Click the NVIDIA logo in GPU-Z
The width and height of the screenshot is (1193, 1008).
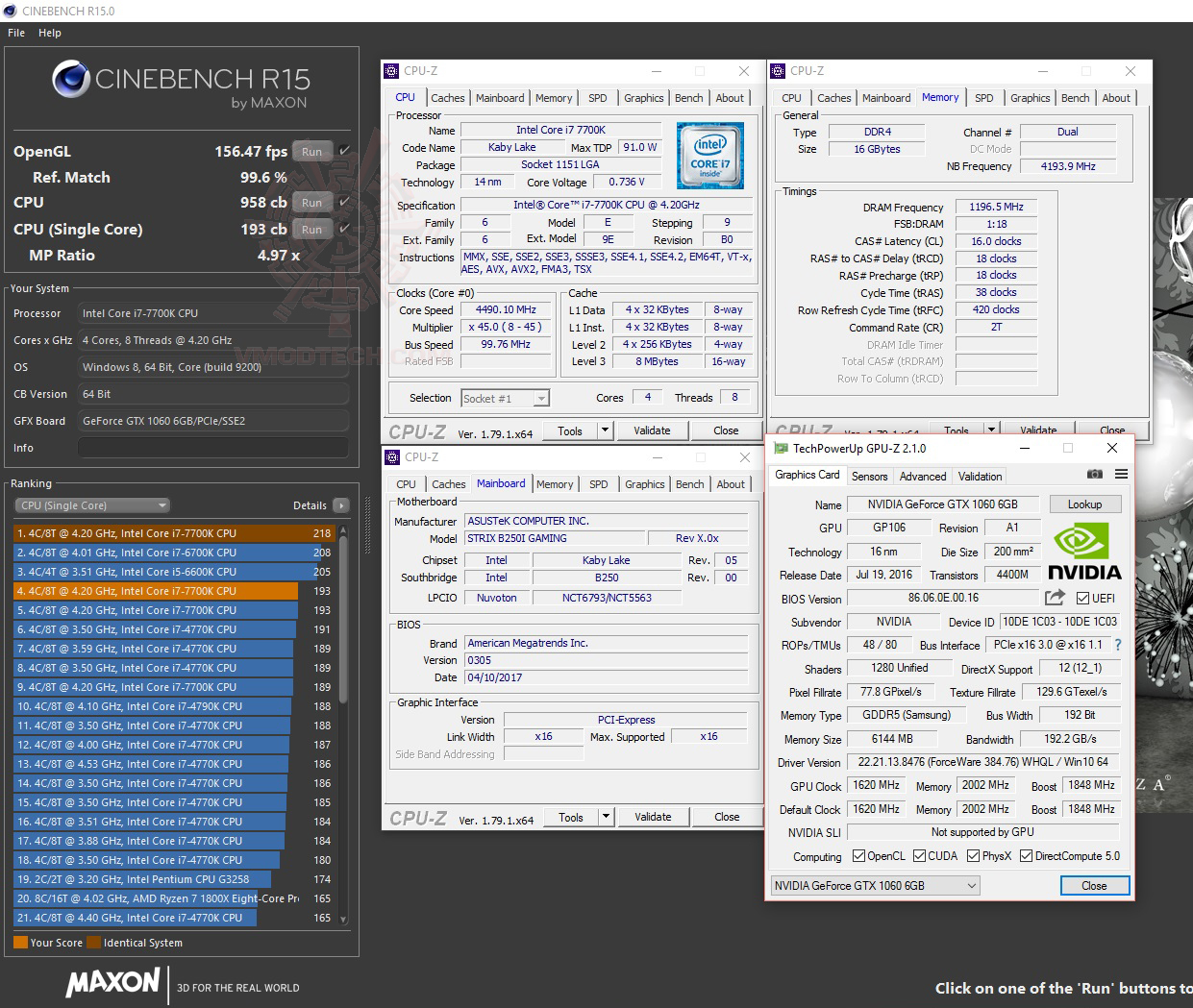point(1083,553)
